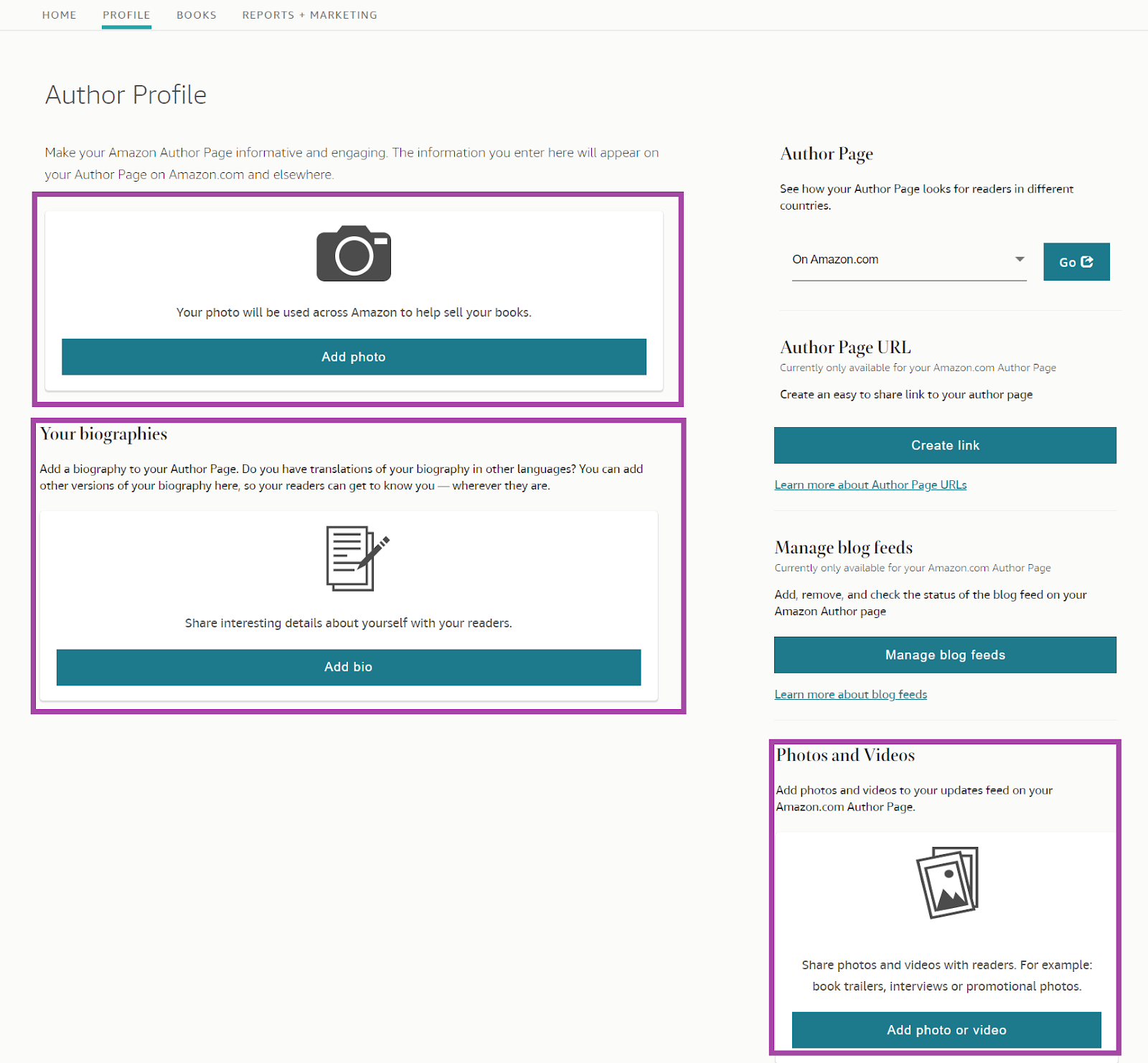1148x1063 pixels.
Task: Click 'Create an easy to share link' text
Action: 906,395
